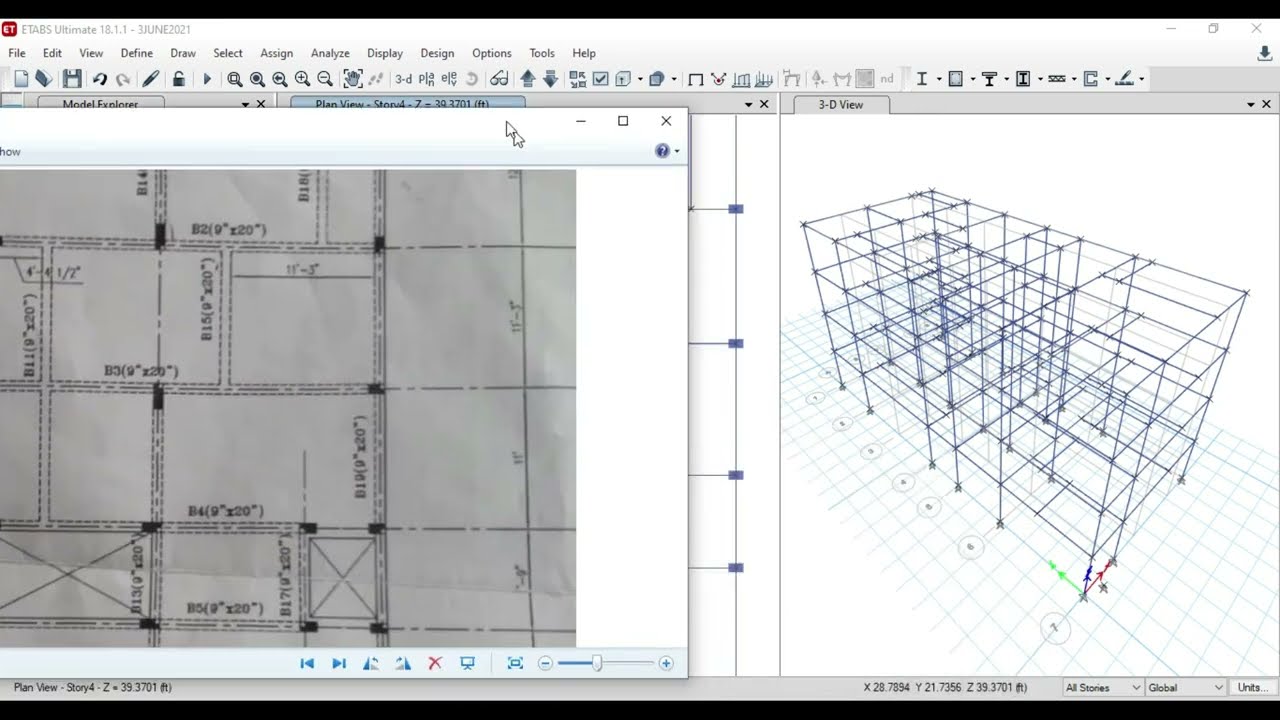Click the perspective toggle glasses icon
The height and width of the screenshot is (720, 1280).
click(499, 79)
